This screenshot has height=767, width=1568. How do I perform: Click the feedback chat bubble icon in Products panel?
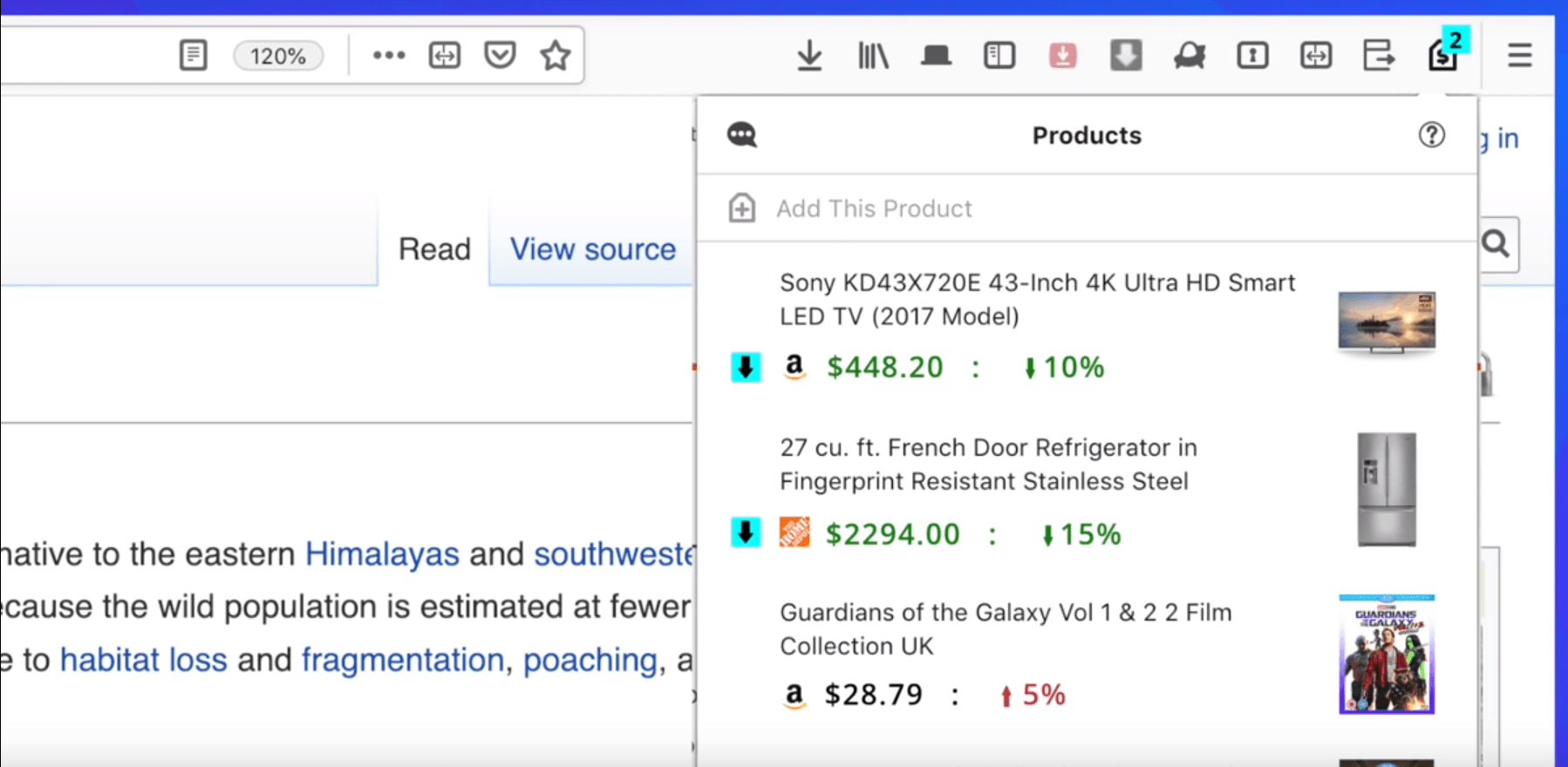click(742, 135)
